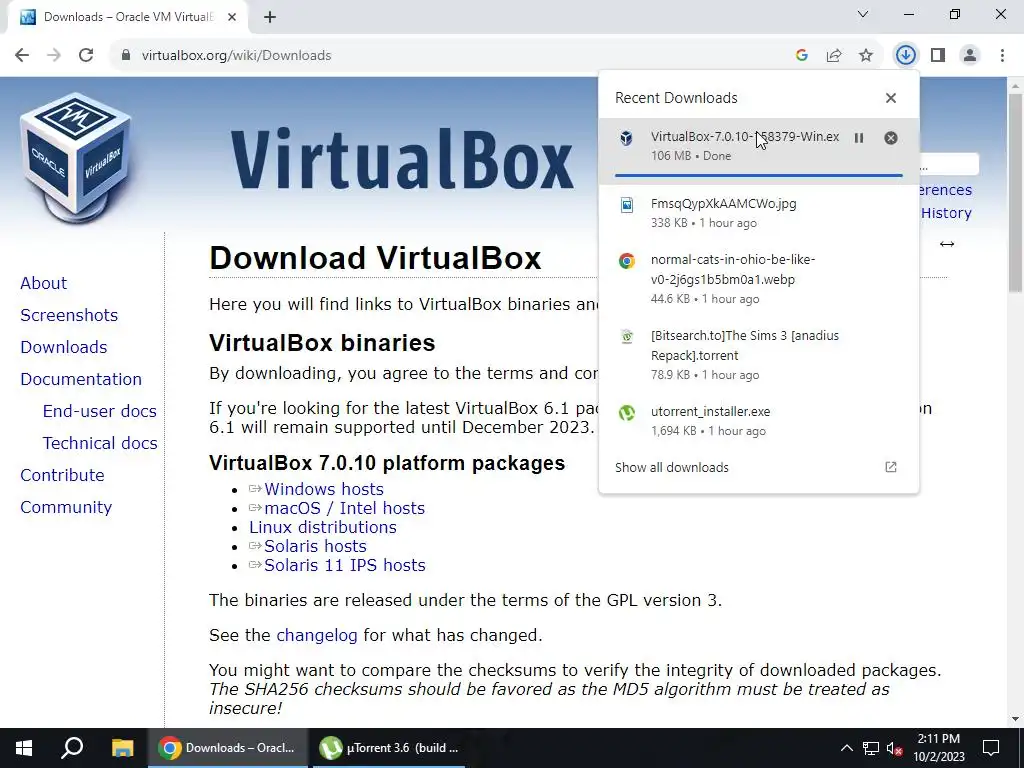This screenshot has height=768, width=1024.
Task: Click the Chrome icon beside webp download
Action: click(626, 261)
